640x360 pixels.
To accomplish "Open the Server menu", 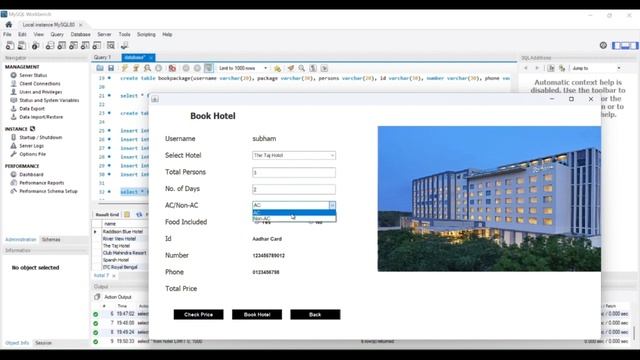I will click(x=104, y=35).
